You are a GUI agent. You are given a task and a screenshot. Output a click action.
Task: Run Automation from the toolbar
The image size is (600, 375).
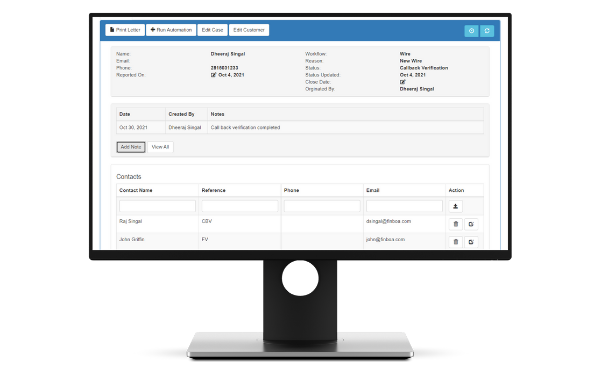point(171,30)
